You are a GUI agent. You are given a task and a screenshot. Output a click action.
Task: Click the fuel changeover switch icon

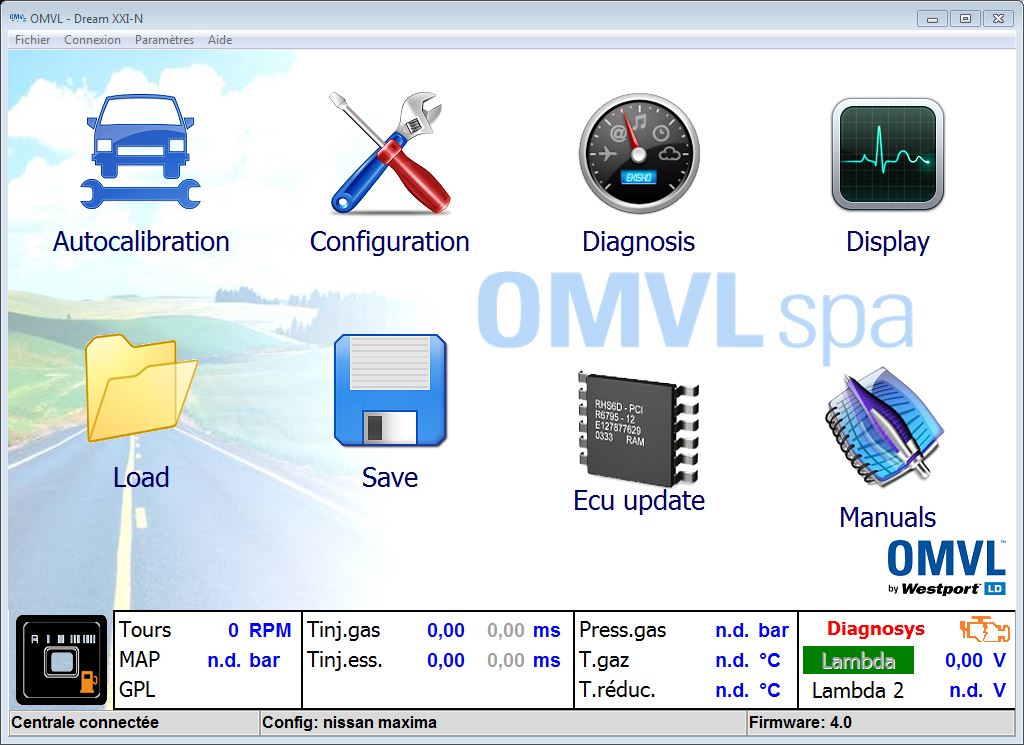(61, 659)
